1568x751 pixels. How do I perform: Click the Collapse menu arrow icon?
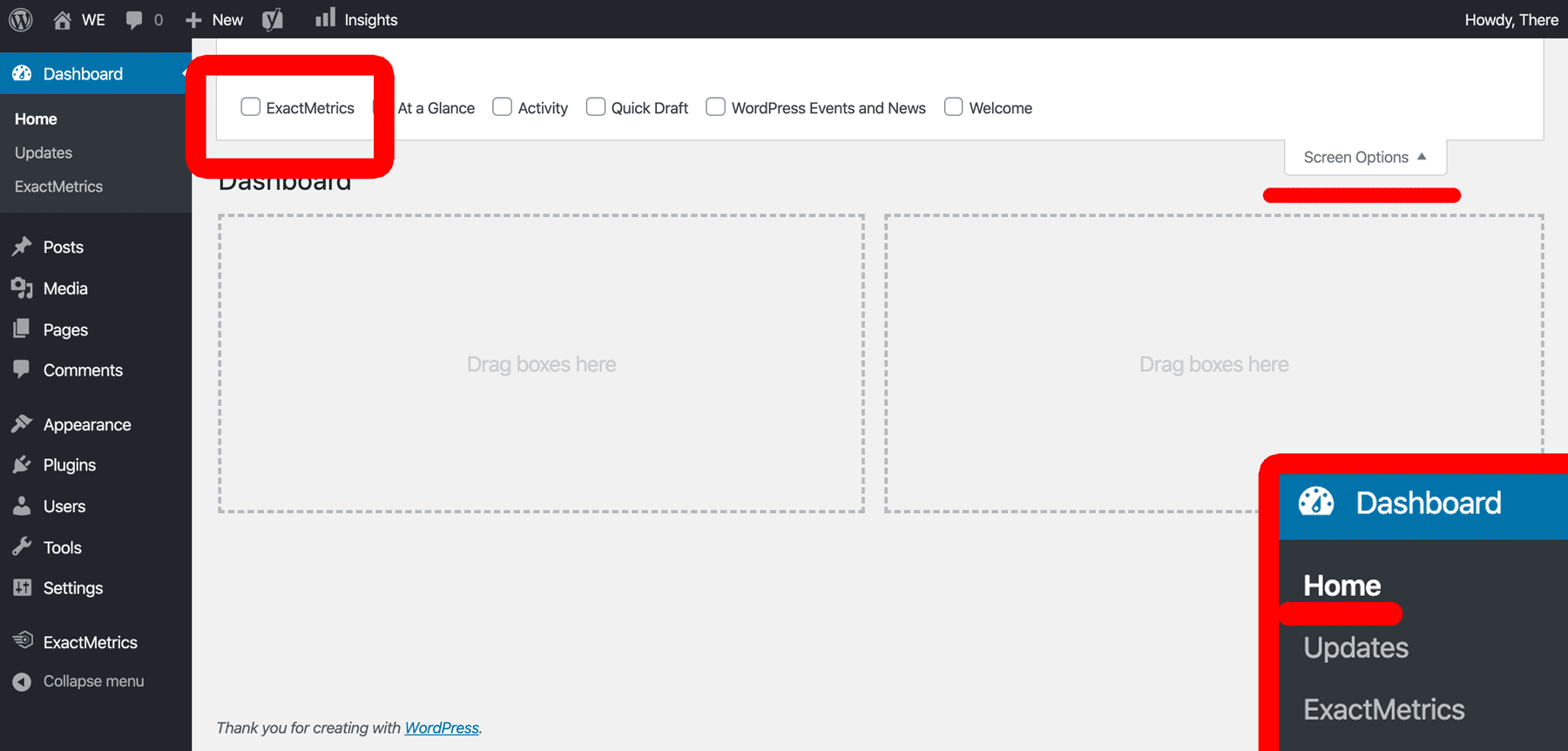click(22, 681)
